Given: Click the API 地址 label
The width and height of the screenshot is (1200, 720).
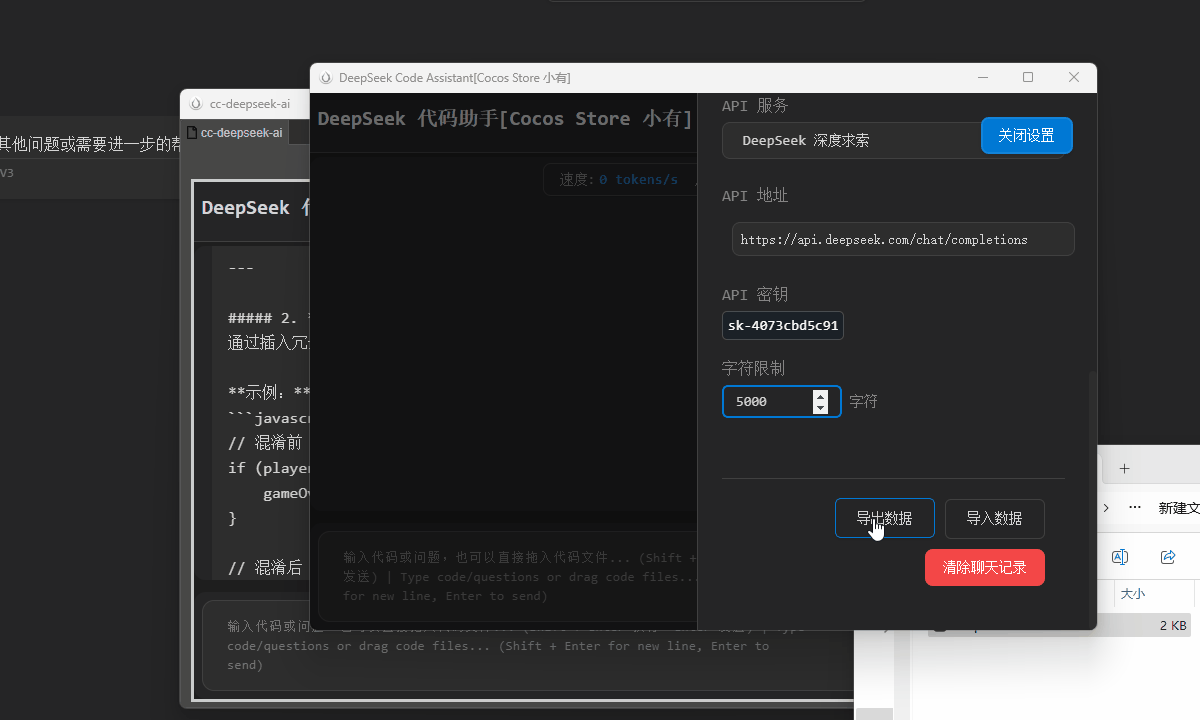Looking at the screenshot, I should [755, 196].
